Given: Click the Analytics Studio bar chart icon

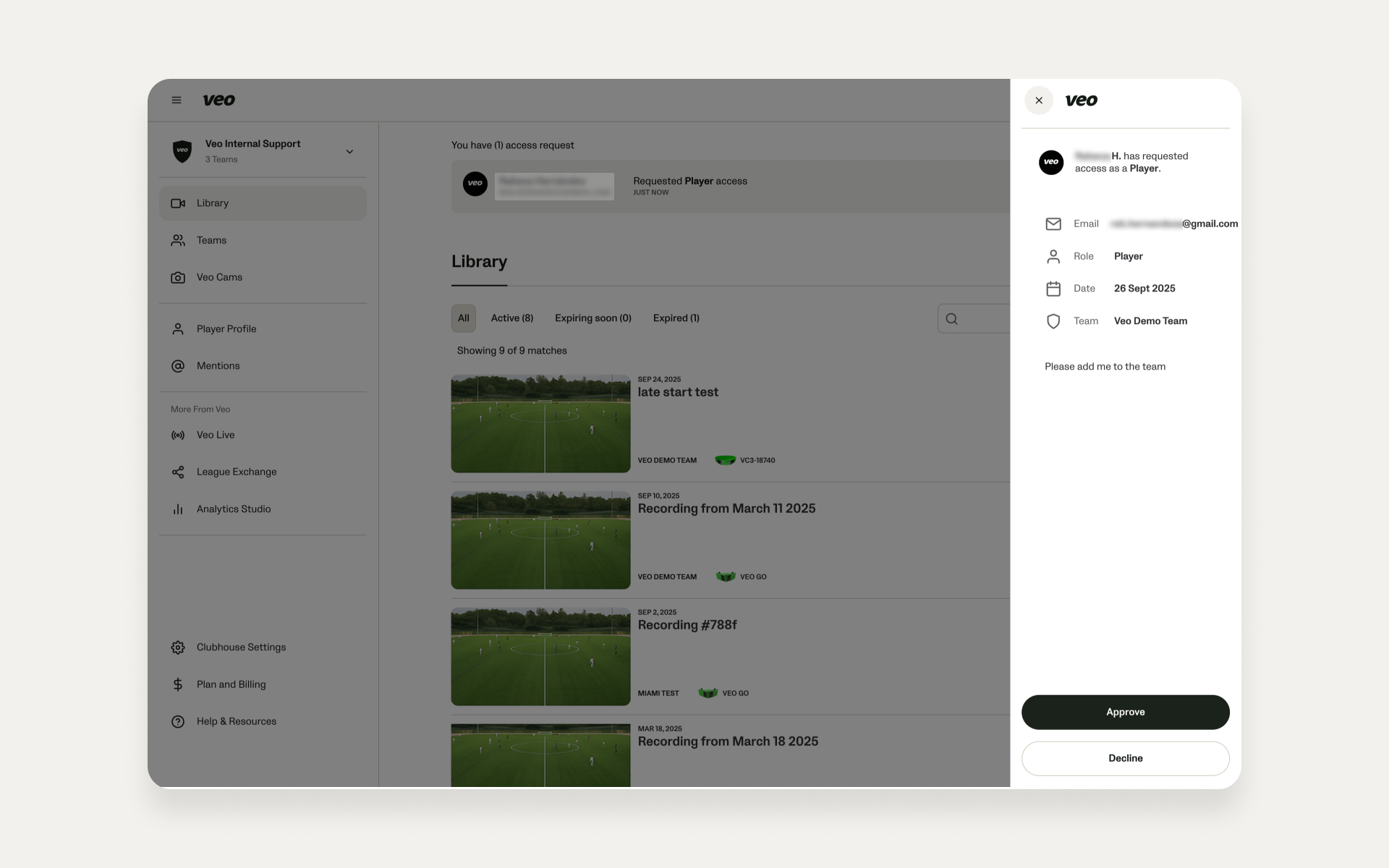Looking at the screenshot, I should coord(178,509).
